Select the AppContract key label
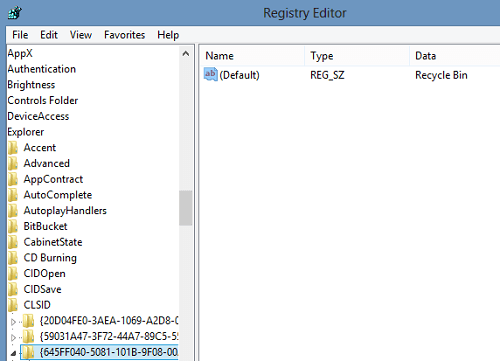 (x=53, y=179)
